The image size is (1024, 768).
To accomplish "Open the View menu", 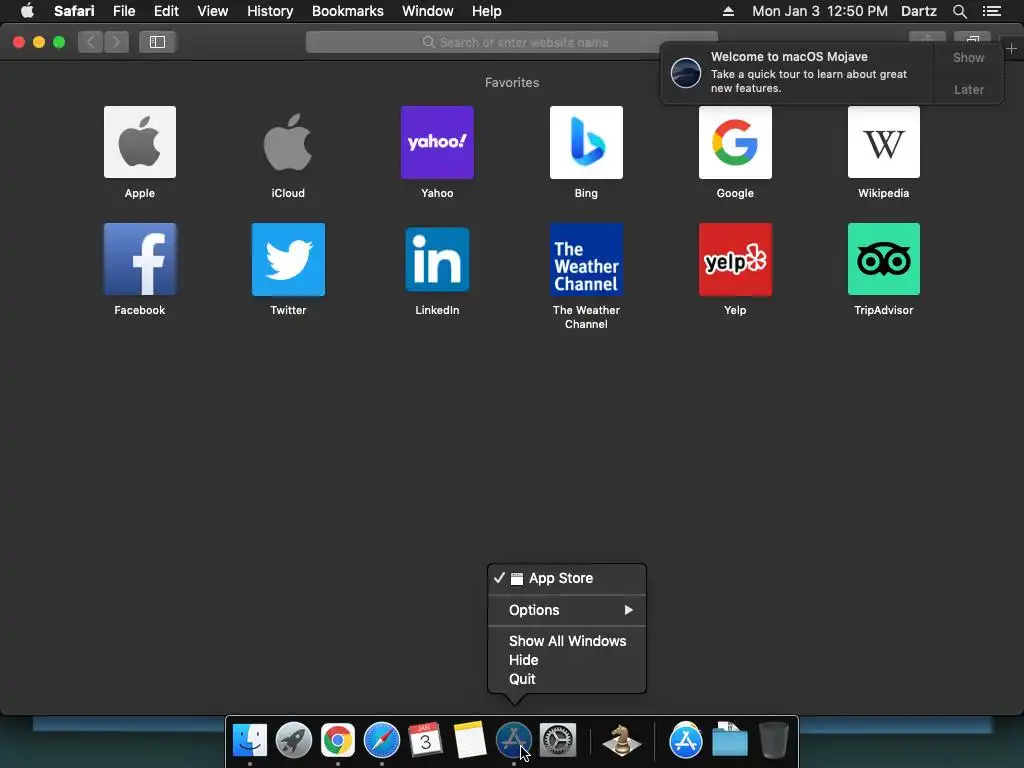I will tap(213, 11).
